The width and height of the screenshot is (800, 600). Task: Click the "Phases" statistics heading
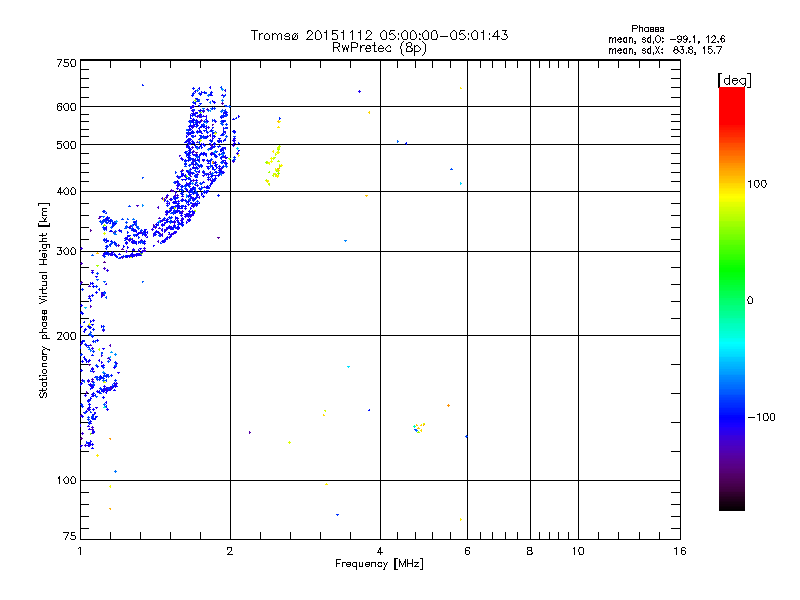[x=647, y=29]
